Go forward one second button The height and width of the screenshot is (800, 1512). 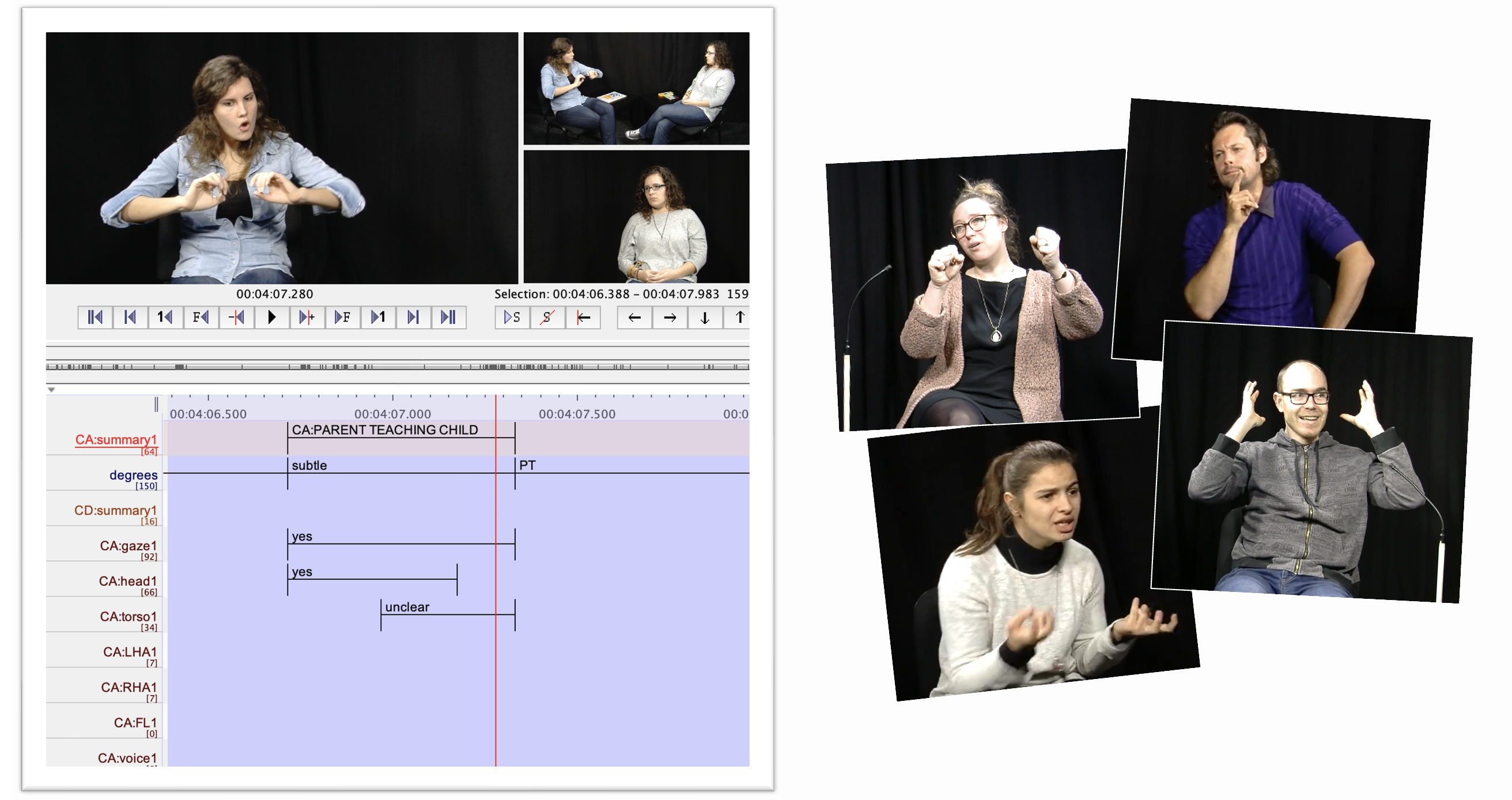pos(378,318)
